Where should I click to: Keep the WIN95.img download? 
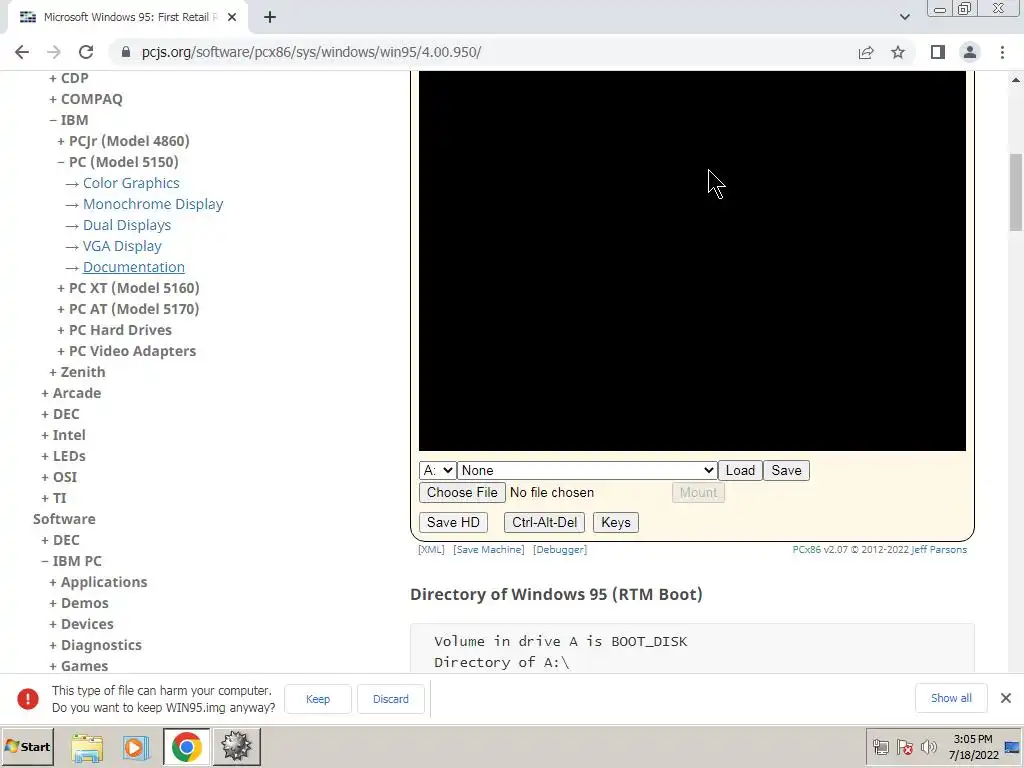[318, 699]
